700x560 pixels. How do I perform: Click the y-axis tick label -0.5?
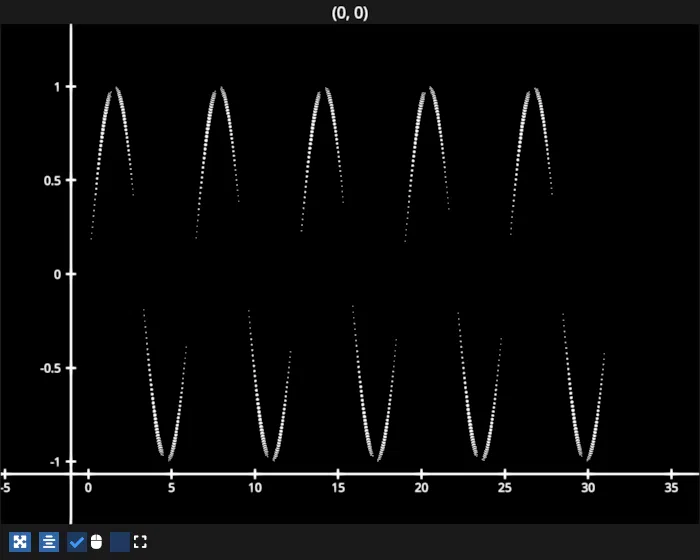point(48,368)
